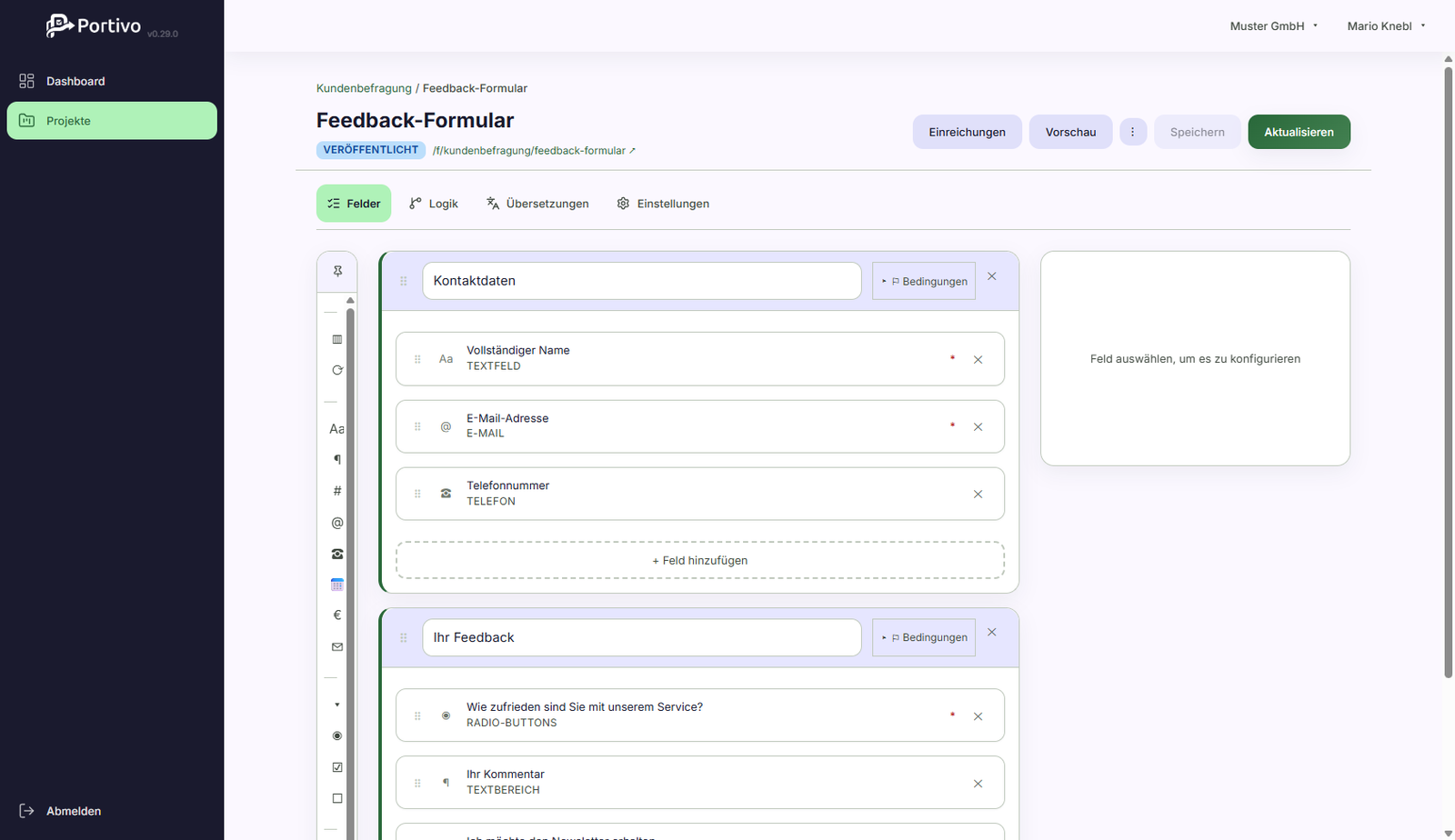Open the three-dot more options menu
The image size is (1455, 840).
1132,132
